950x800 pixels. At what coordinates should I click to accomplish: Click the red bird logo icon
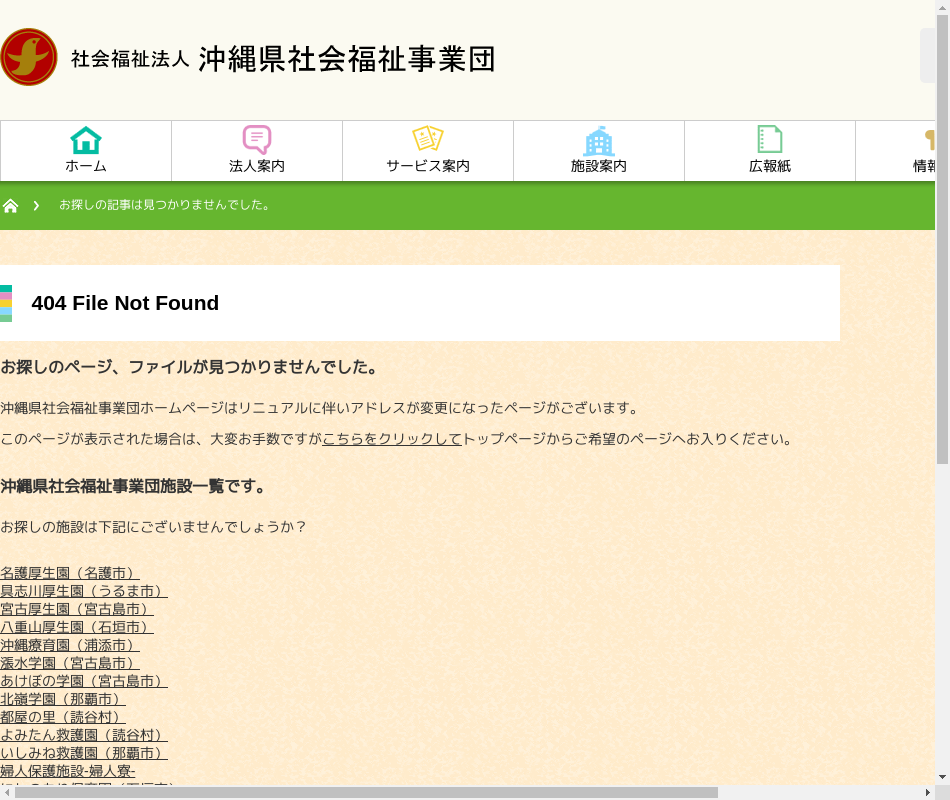point(28,57)
